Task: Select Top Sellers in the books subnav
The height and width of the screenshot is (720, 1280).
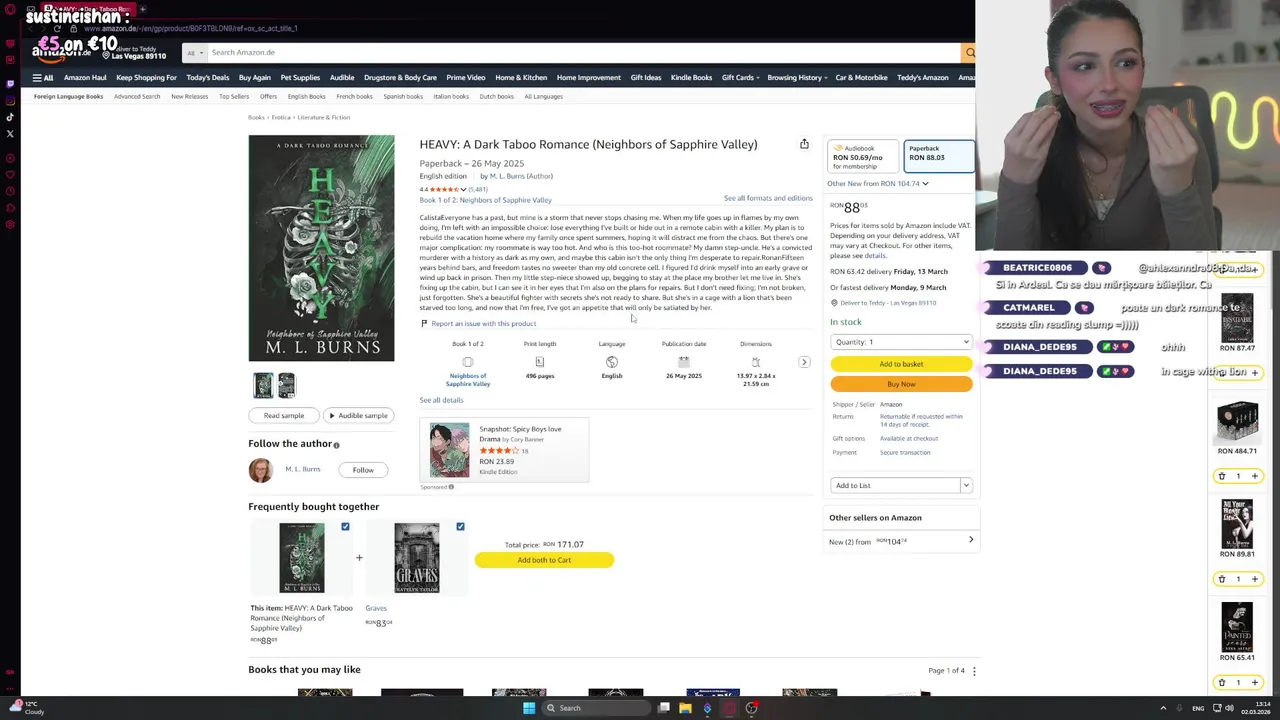Action: point(234,96)
